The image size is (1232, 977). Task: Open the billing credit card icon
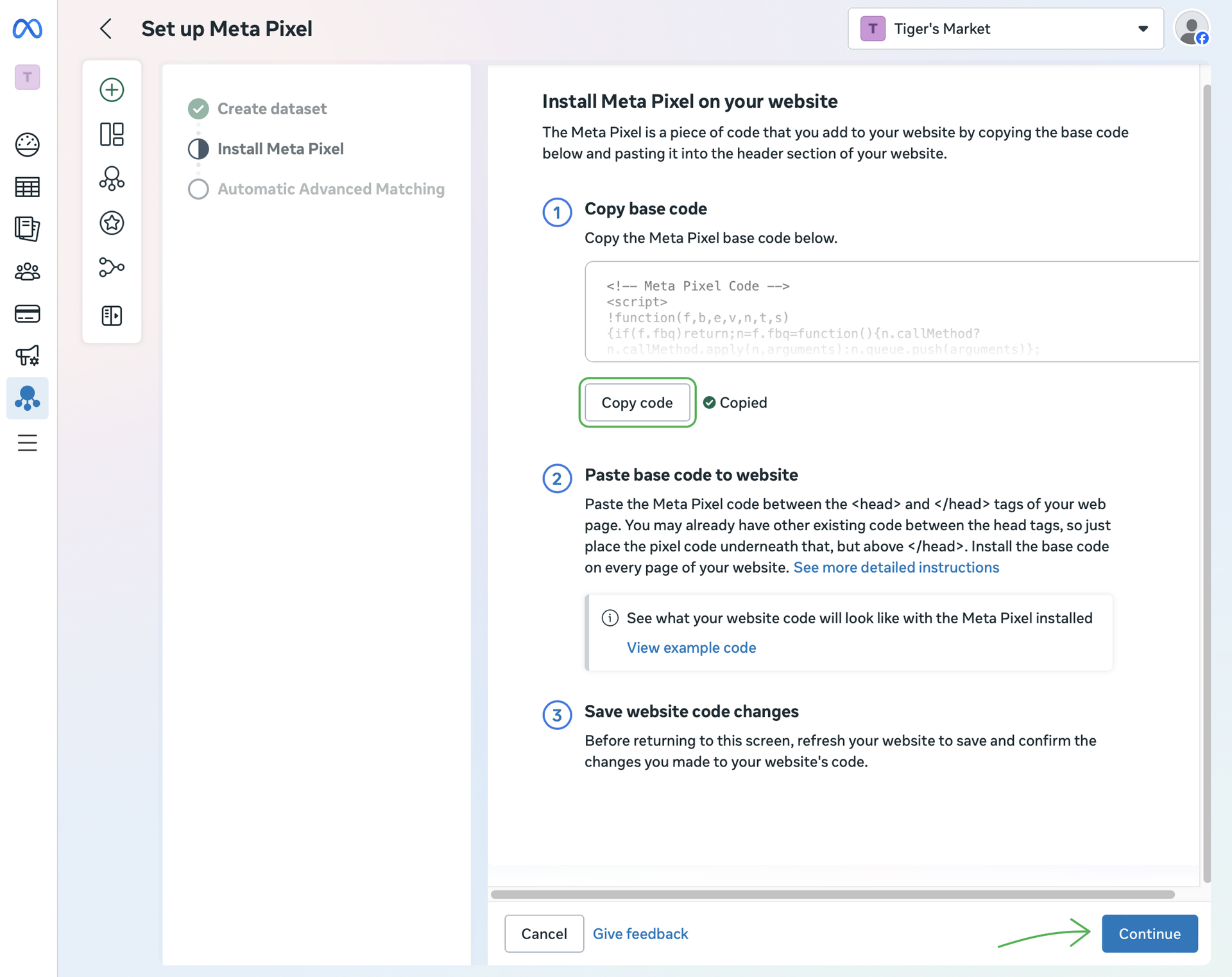(27, 314)
